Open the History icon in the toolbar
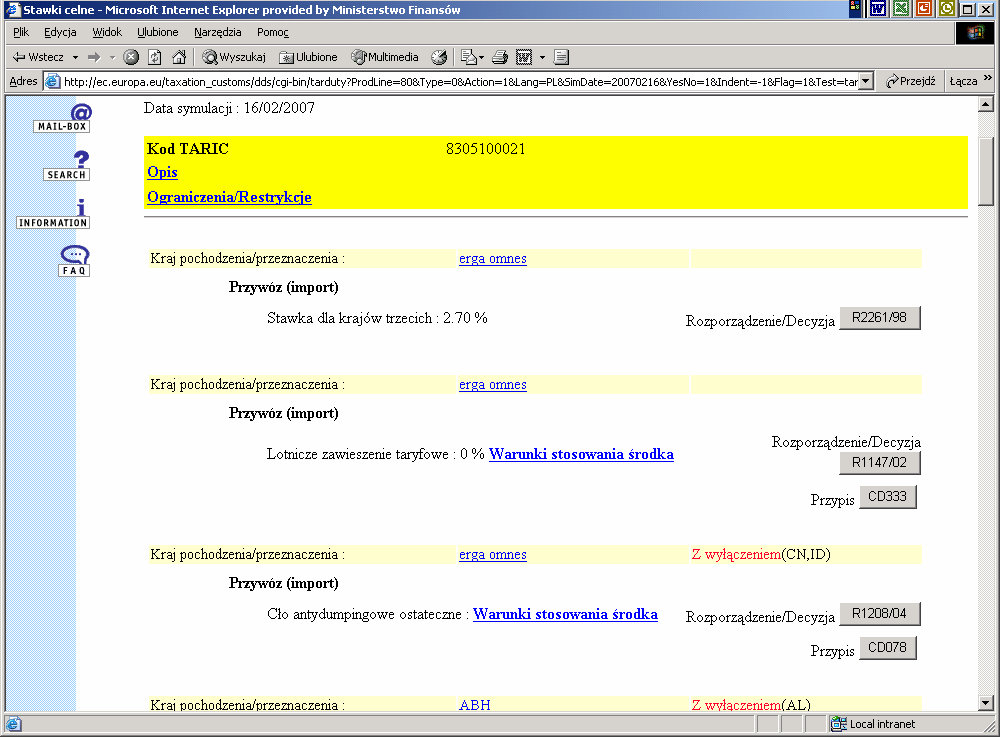This screenshot has width=1000, height=737. click(439, 57)
